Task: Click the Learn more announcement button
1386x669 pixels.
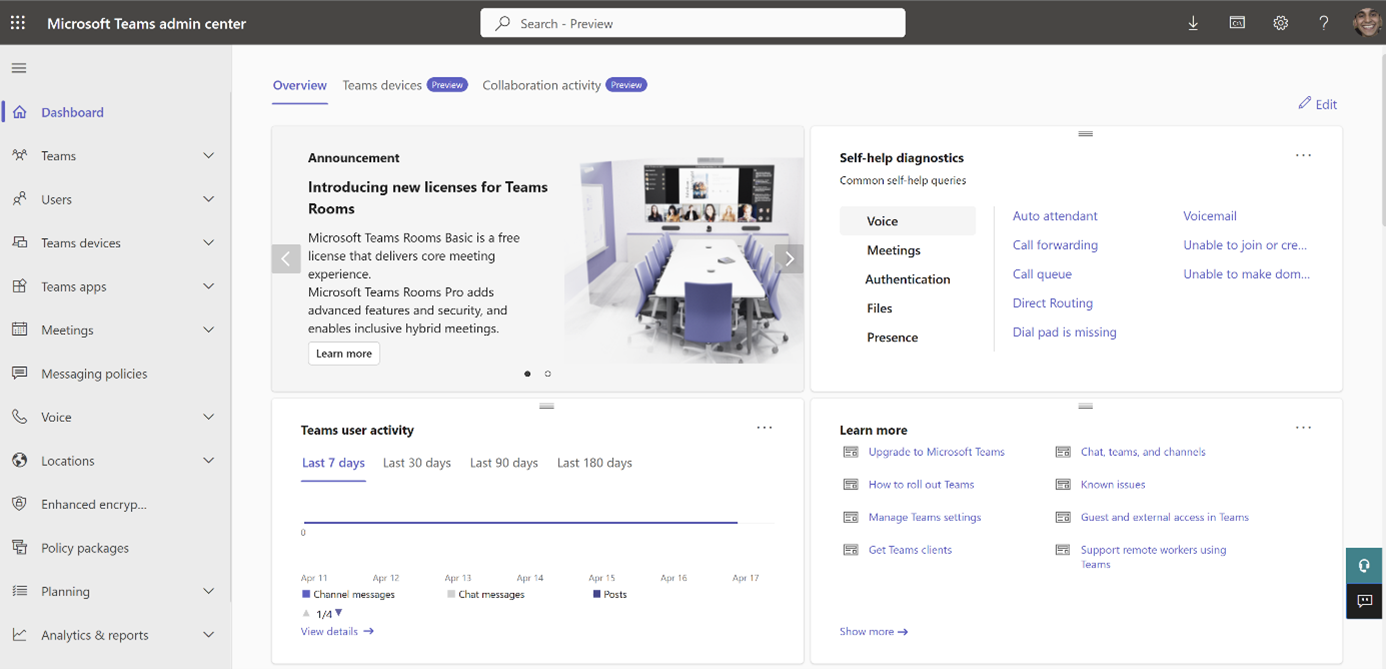Action: (344, 353)
